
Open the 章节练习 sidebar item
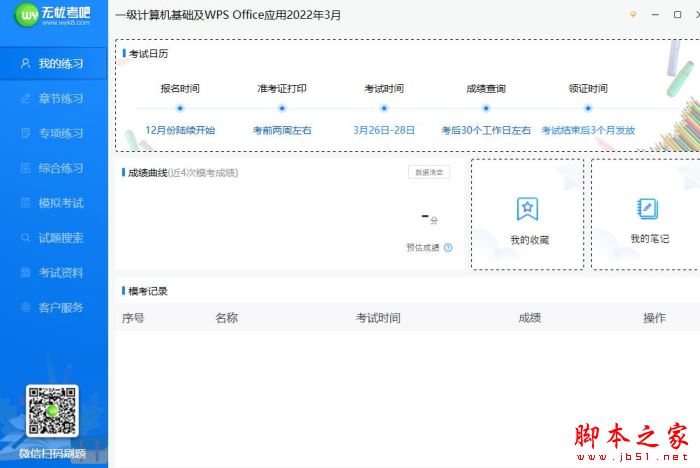[54, 98]
